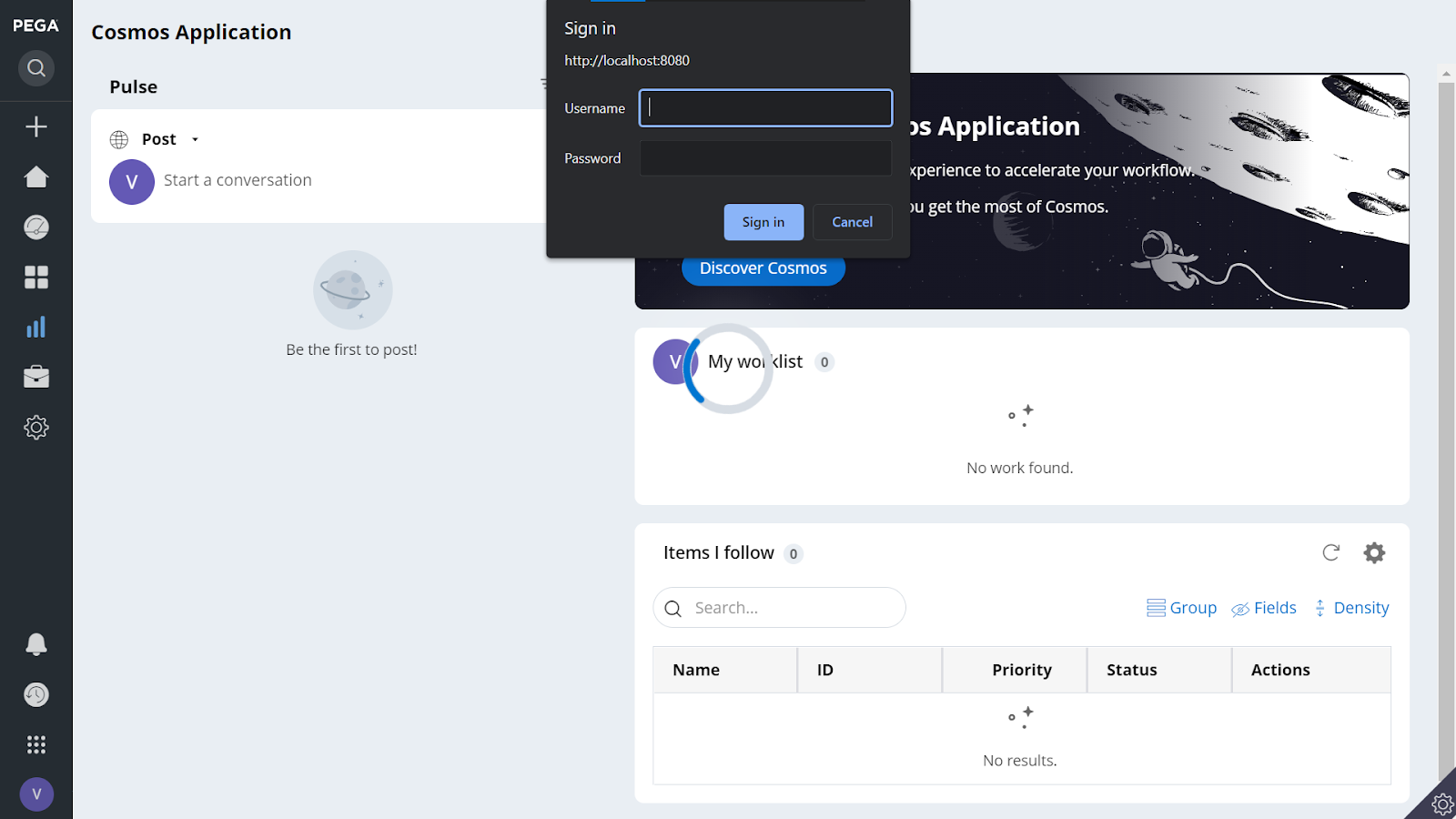Image resolution: width=1456 pixels, height=819 pixels.
Task: Click Start a conversation field
Action: click(238, 180)
